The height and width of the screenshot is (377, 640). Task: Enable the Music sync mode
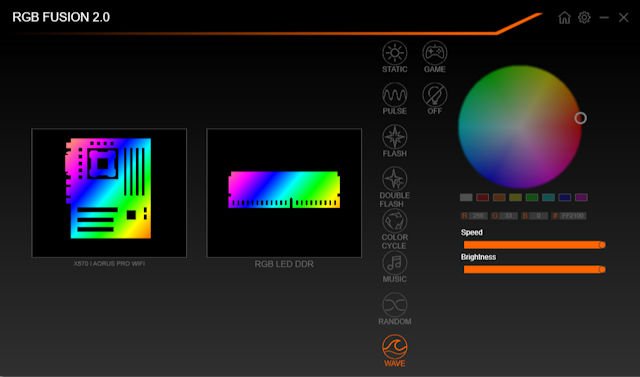394,267
